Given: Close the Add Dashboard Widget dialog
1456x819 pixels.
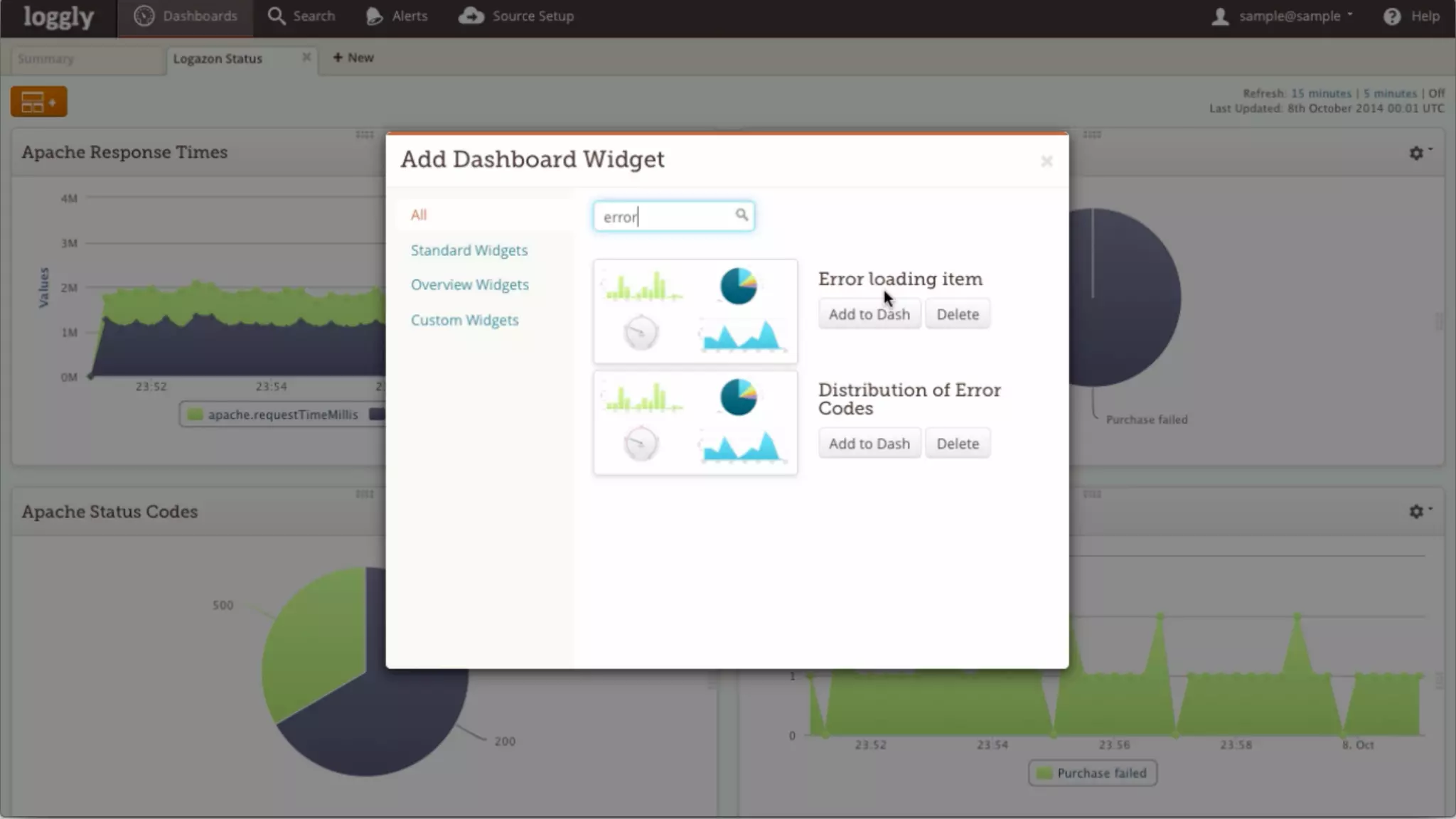Looking at the screenshot, I should tap(1046, 161).
